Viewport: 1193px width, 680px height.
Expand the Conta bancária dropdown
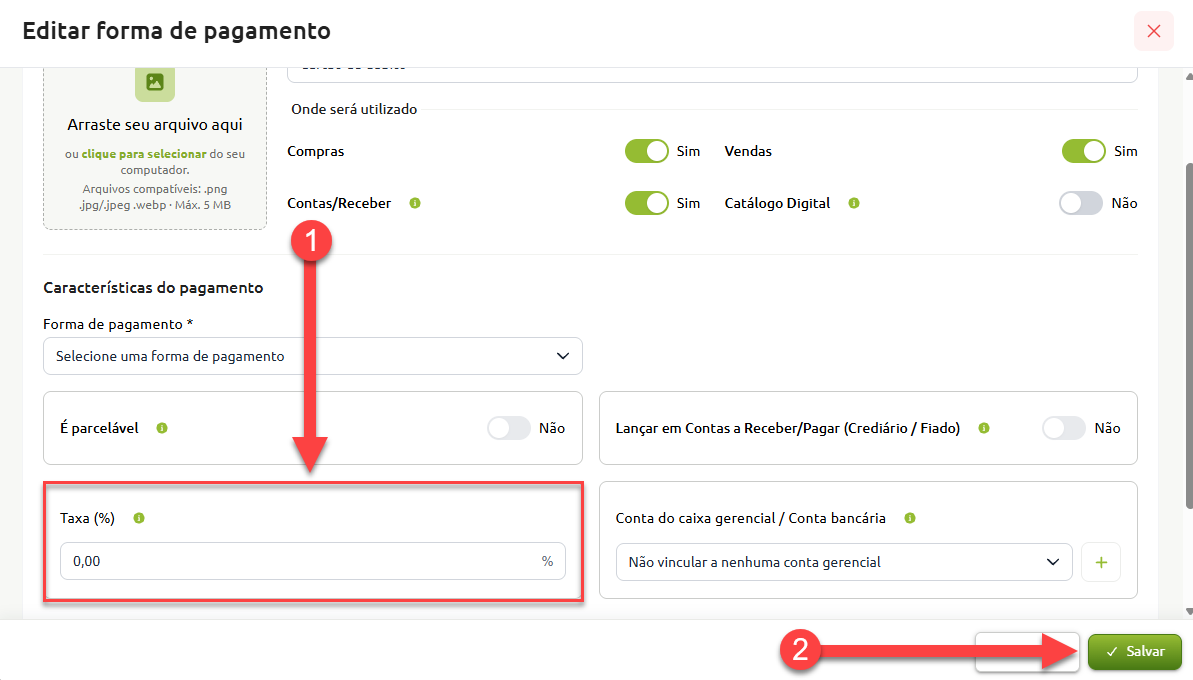pyautogui.click(x=844, y=562)
